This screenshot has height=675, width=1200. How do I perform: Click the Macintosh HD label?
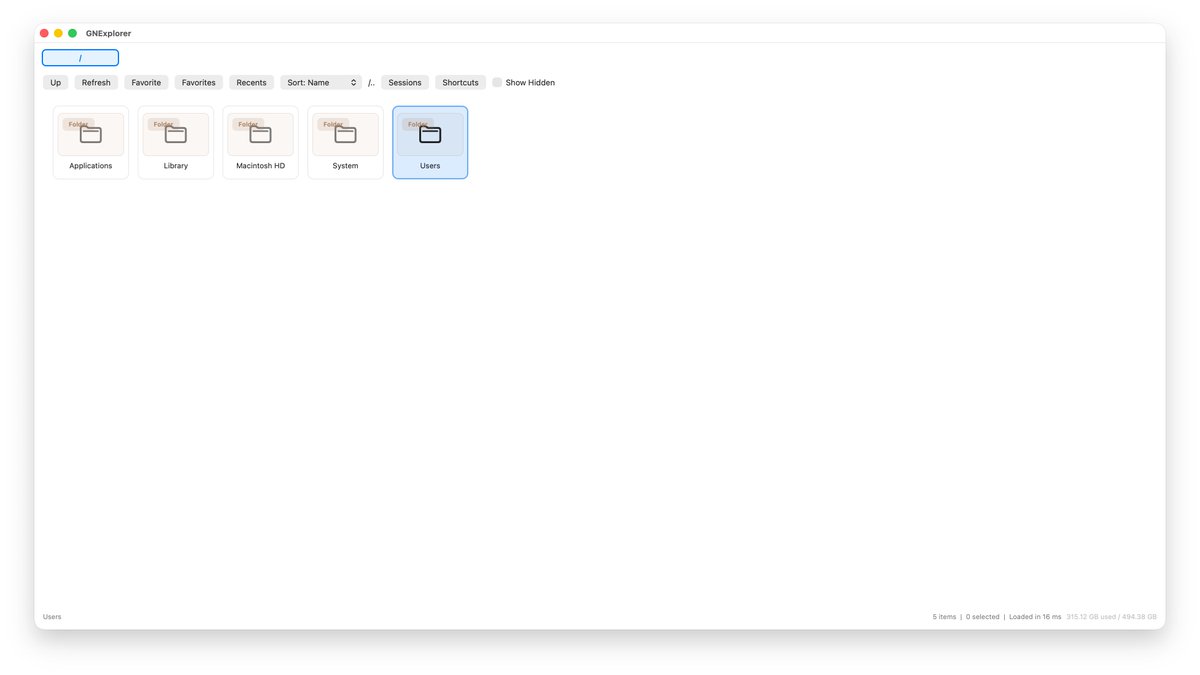coord(261,166)
